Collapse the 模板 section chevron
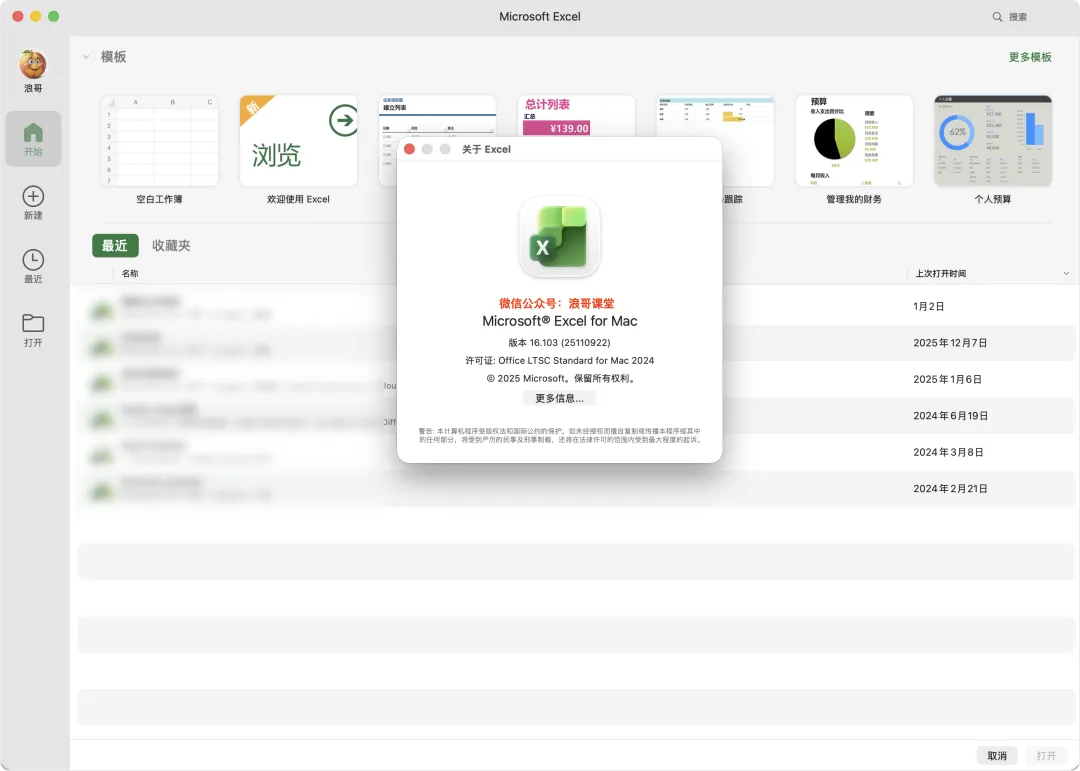This screenshot has height=771, width=1080. pyautogui.click(x=86, y=57)
